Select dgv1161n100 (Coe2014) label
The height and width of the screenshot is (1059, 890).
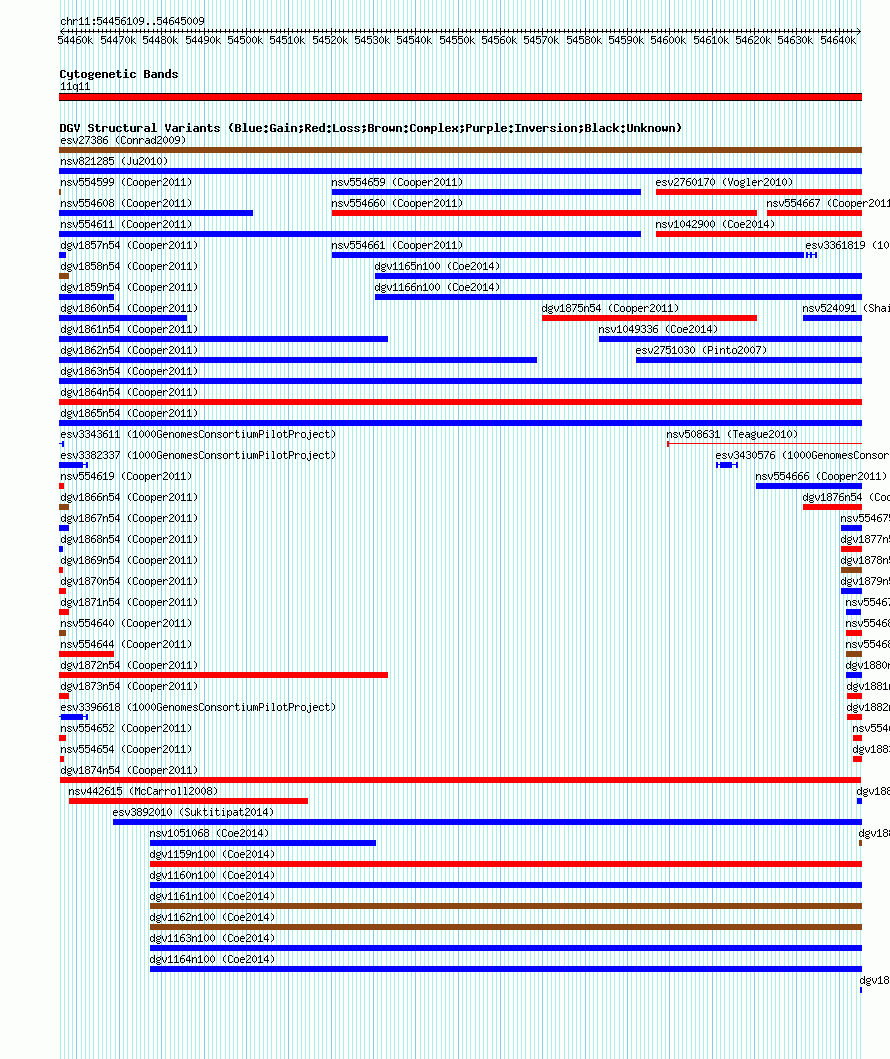(x=212, y=896)
